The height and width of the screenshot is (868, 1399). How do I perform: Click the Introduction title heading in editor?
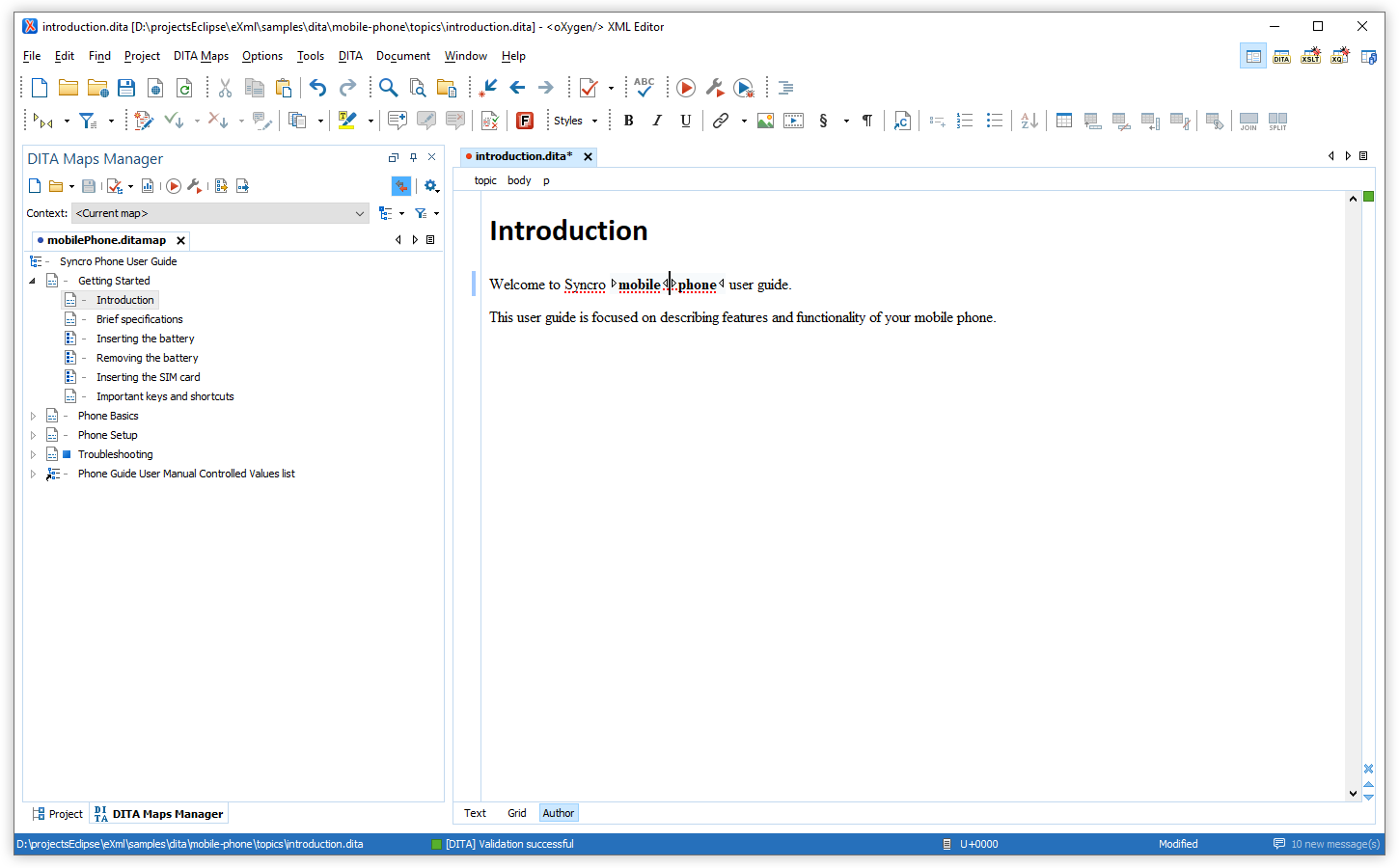(568, 231)
